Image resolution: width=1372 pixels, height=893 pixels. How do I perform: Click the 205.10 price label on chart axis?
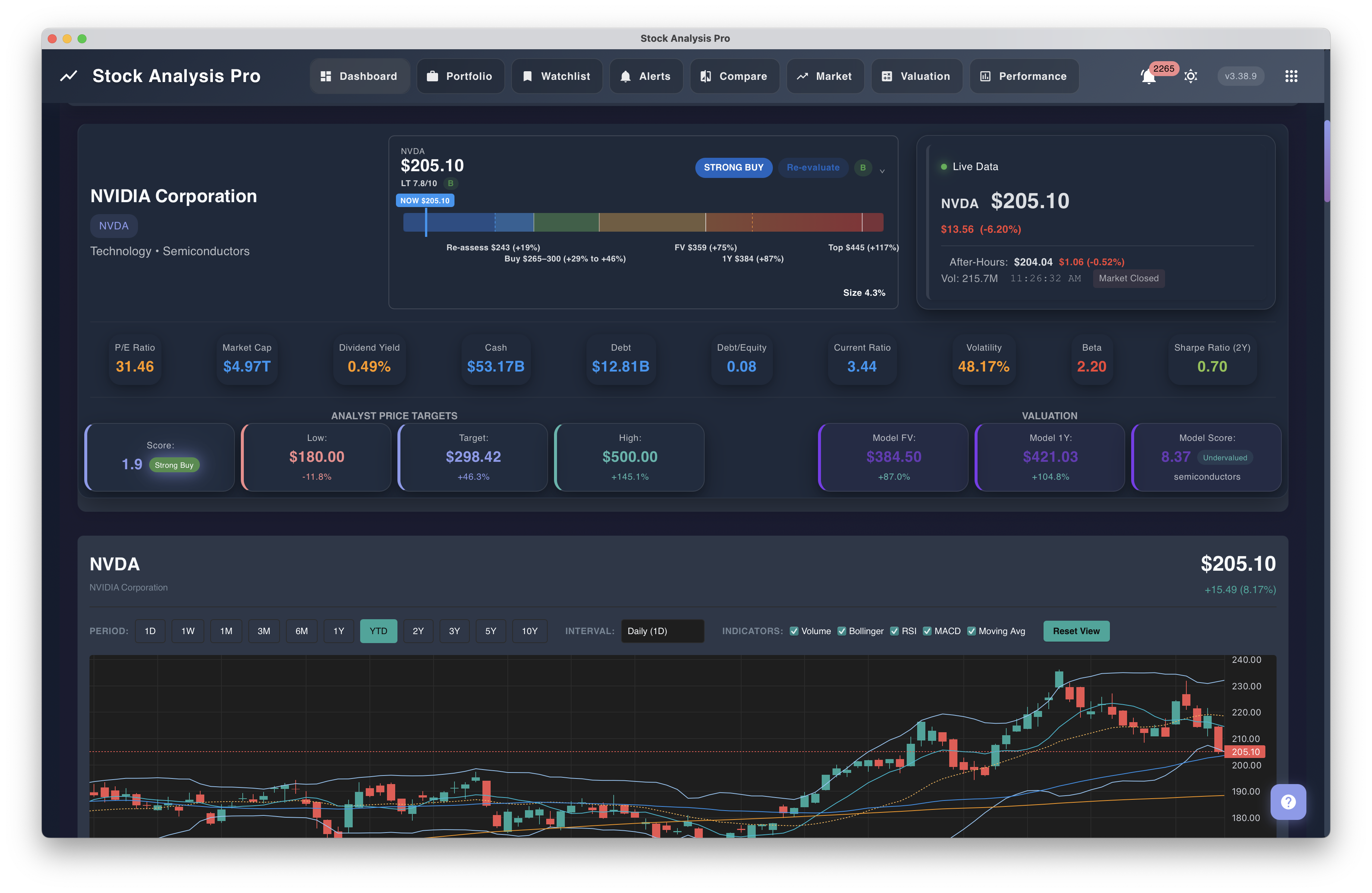[x=1245, y=752]
